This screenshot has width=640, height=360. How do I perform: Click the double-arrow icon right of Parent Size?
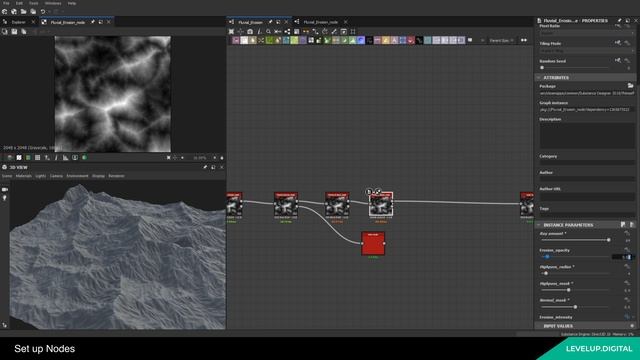[x=524, y=40]
